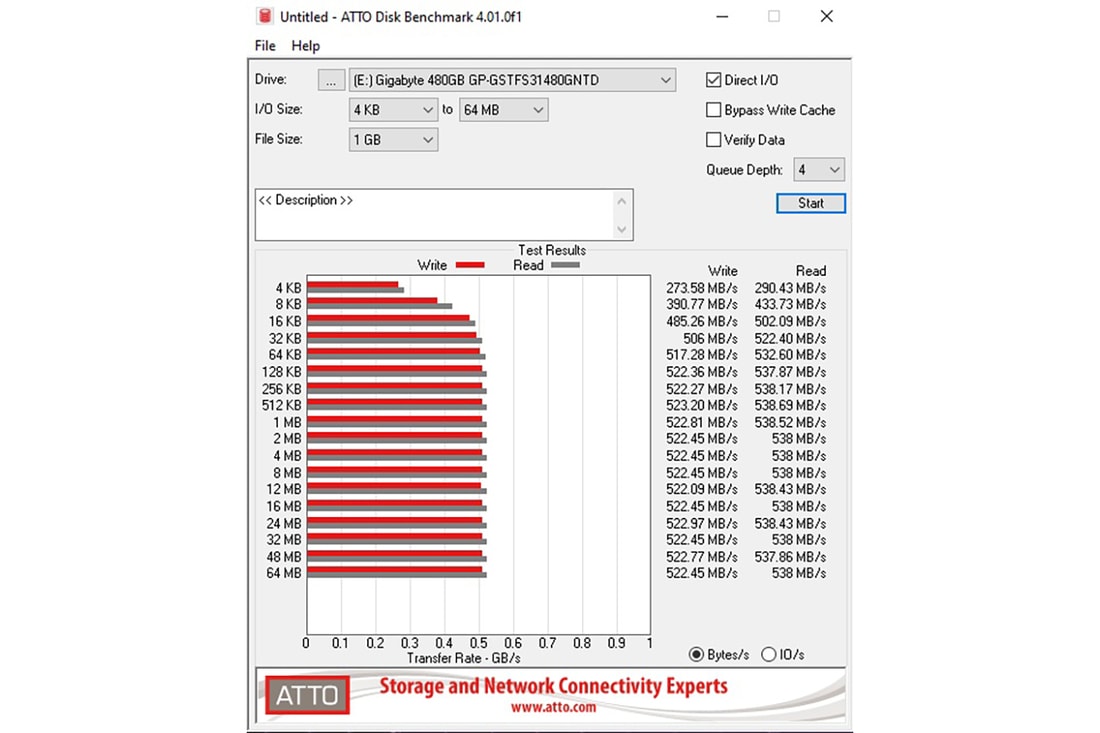Click the gray read bar for 8 KB
The height and width of the screenshot is (733, 1100).
pyautogui.click(x=380, y=307)
